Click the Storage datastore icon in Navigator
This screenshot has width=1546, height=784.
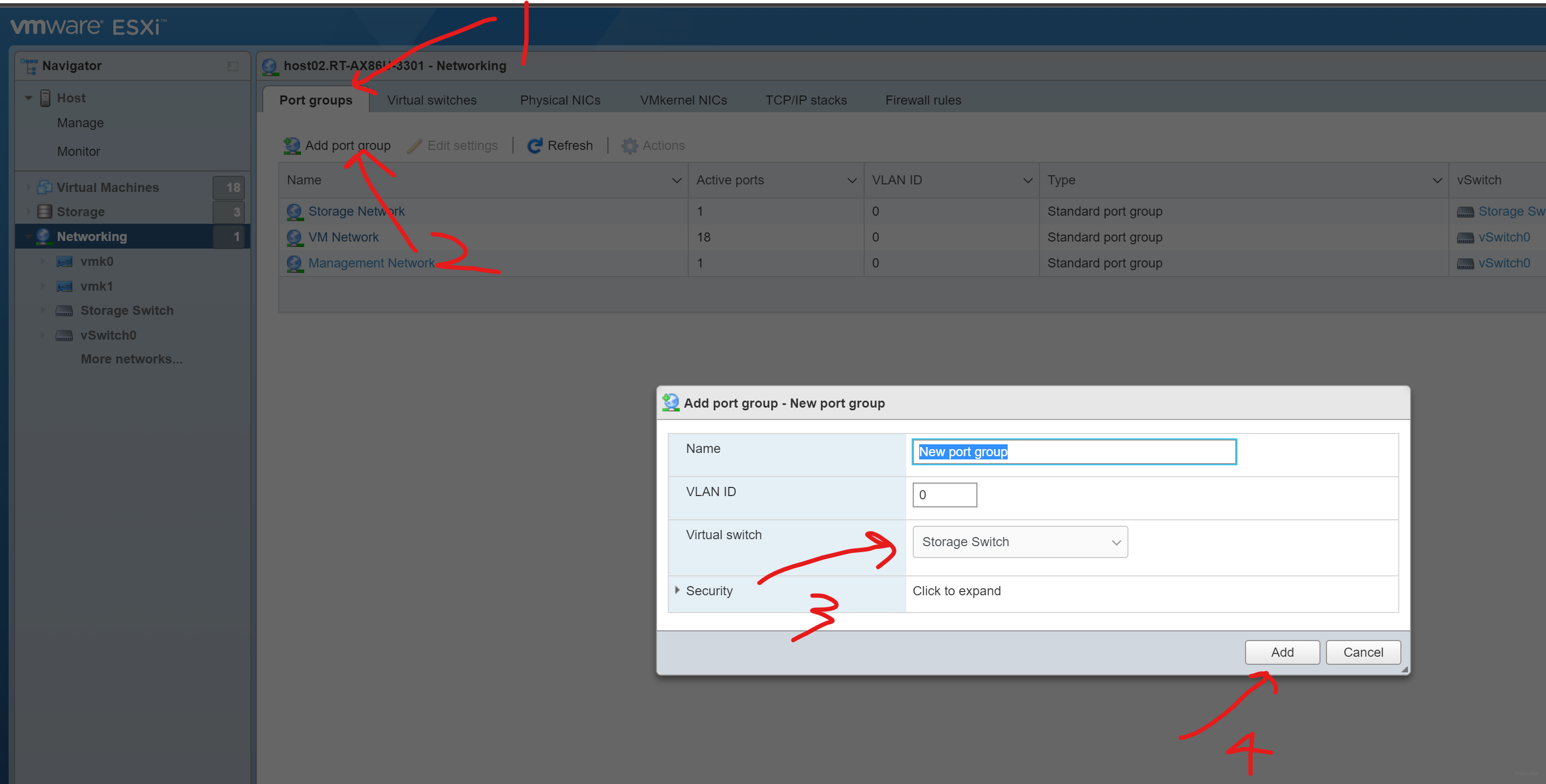click(44, 212)
